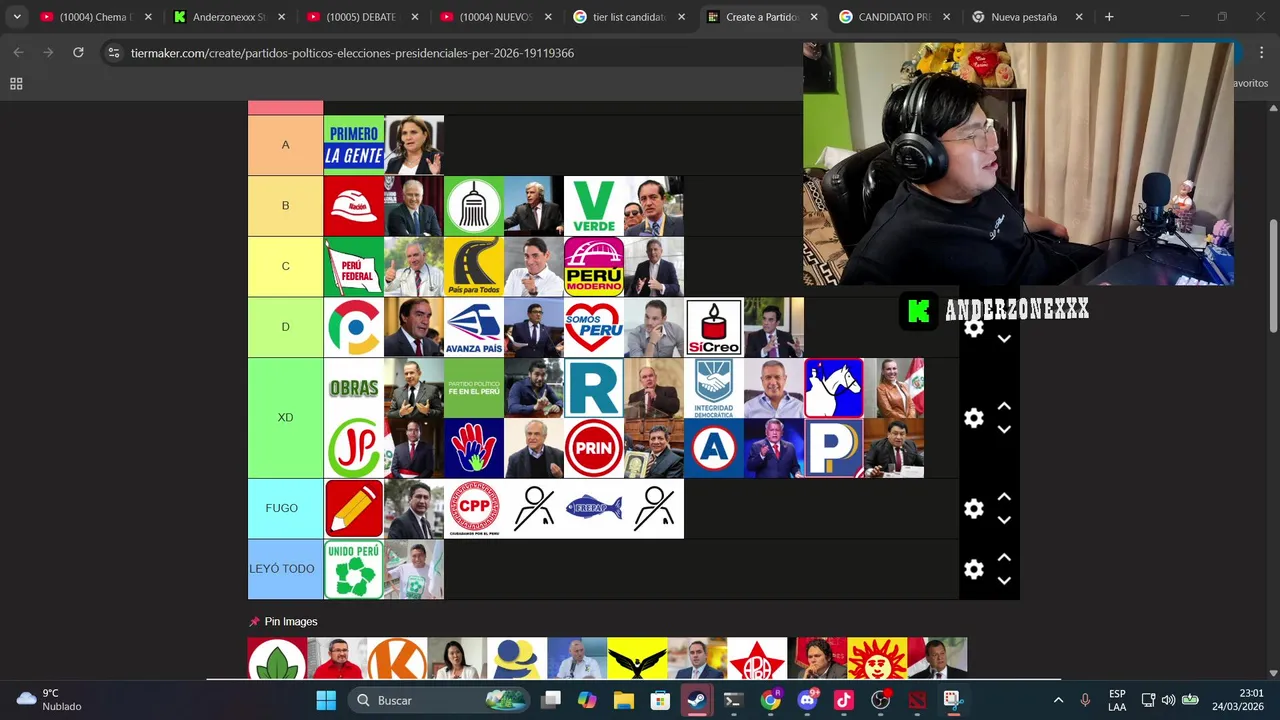Open settings gear for tier XD
The image size is (1280, 720).
[974, 418]
